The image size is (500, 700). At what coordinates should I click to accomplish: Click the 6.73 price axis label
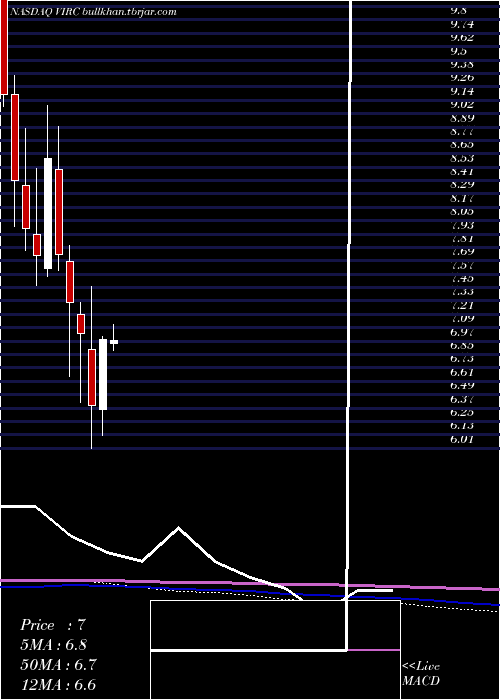pyautogui.click(x=462, y=358)
